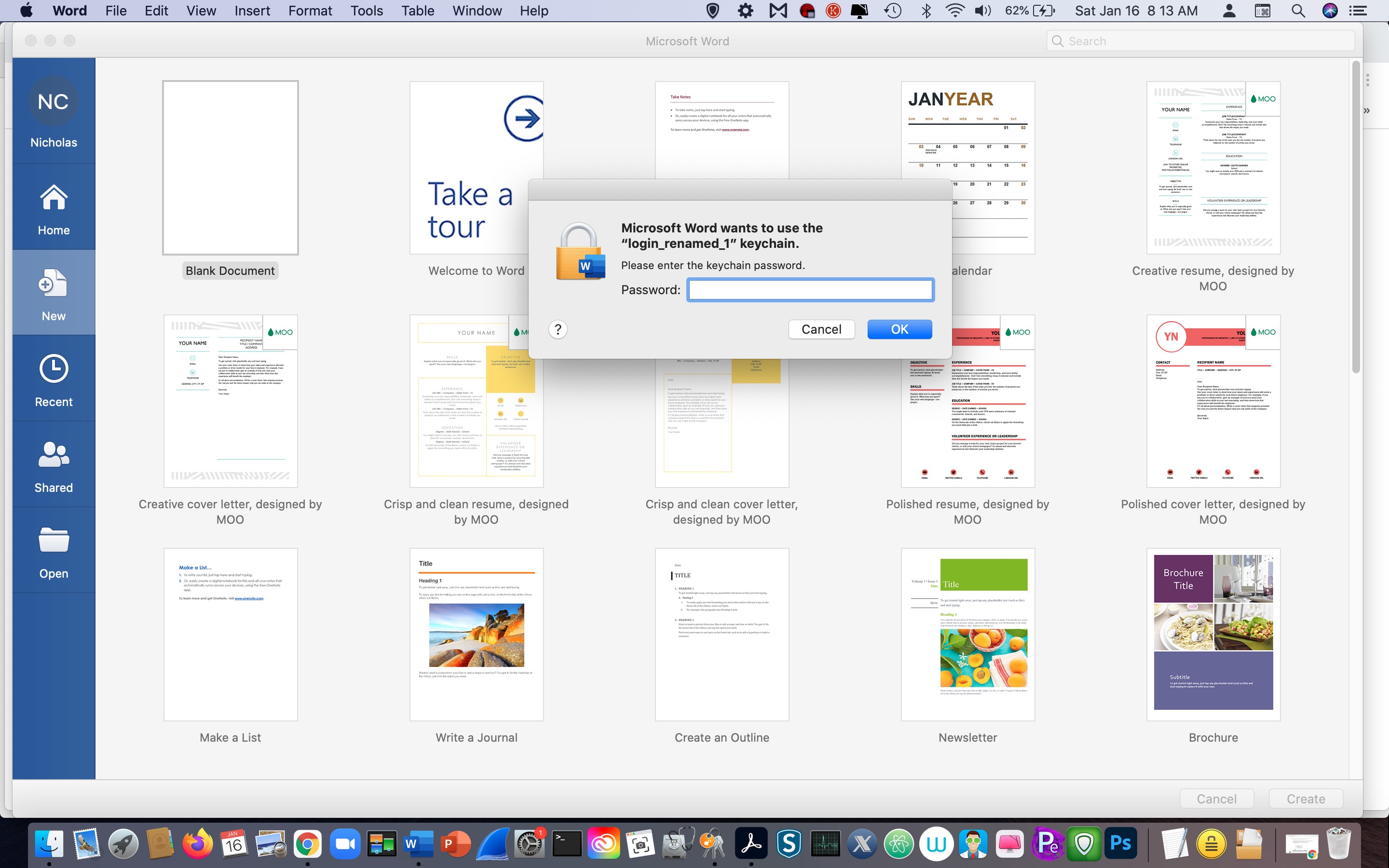Click the Open folder icon in sidebar
The image size is (1389, 868).
pyautogui.click(x=54, y=540)
